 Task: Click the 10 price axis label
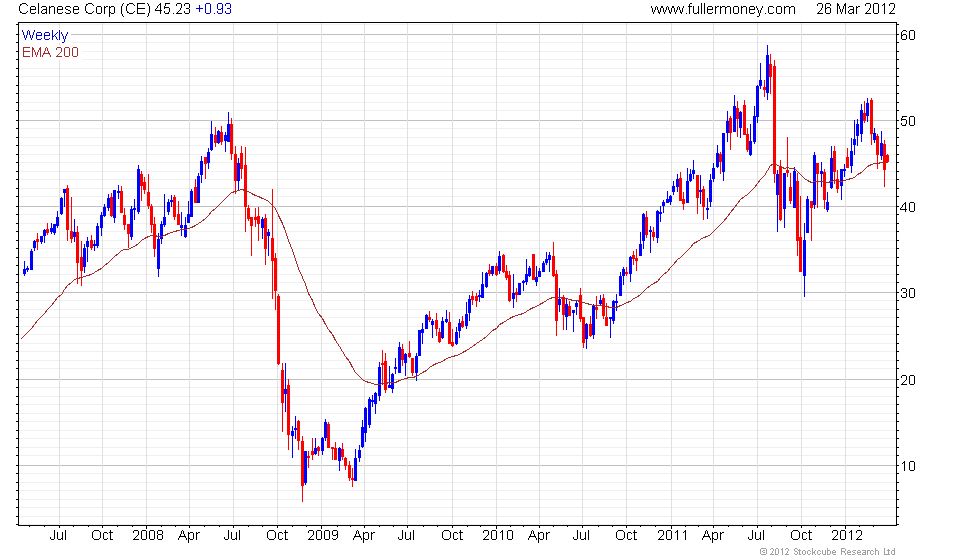[x=908, y=466]
